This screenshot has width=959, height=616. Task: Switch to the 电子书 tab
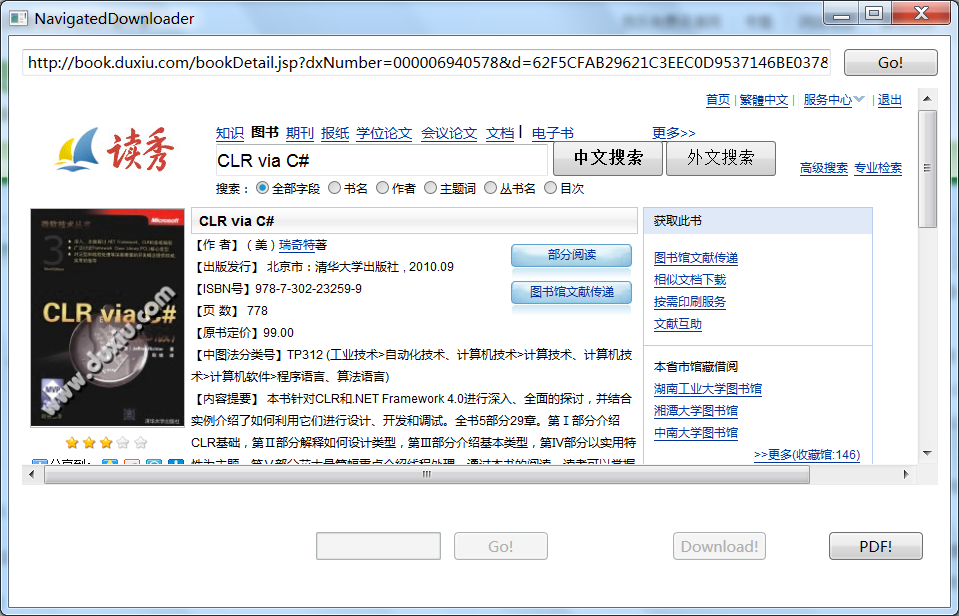(x=553, y=133)
